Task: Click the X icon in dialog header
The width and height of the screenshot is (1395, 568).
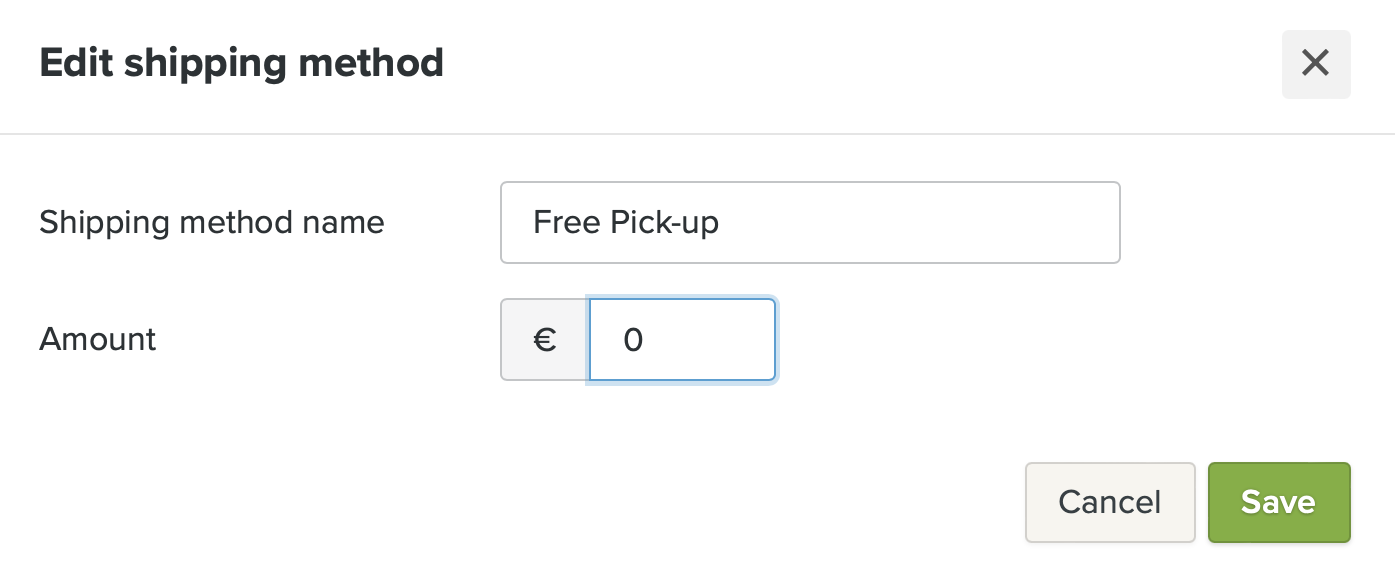Action: point(1315,64)
